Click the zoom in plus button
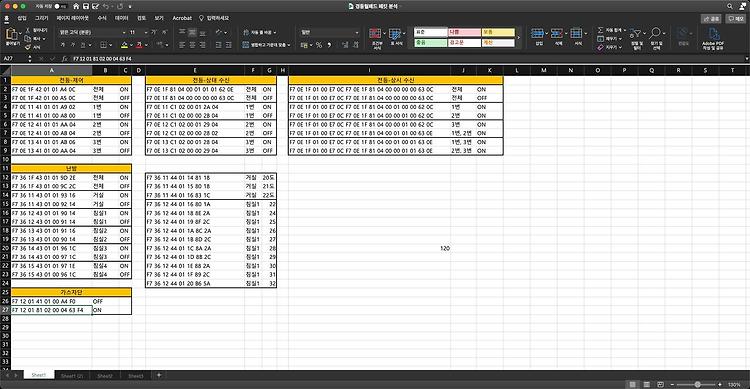The image size is (750, 389). (719, 384)
